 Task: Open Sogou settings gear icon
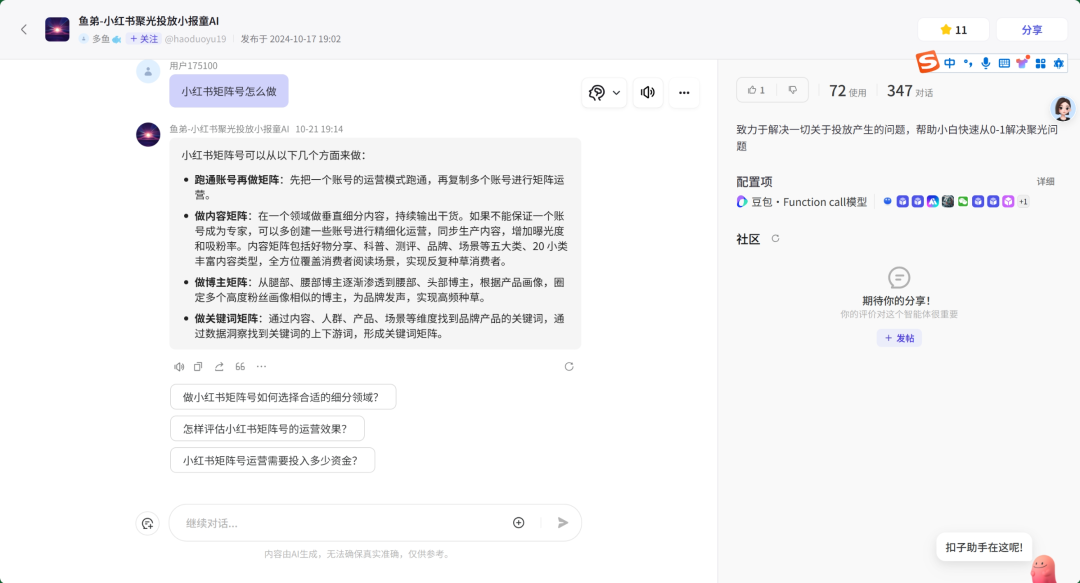1059,63
